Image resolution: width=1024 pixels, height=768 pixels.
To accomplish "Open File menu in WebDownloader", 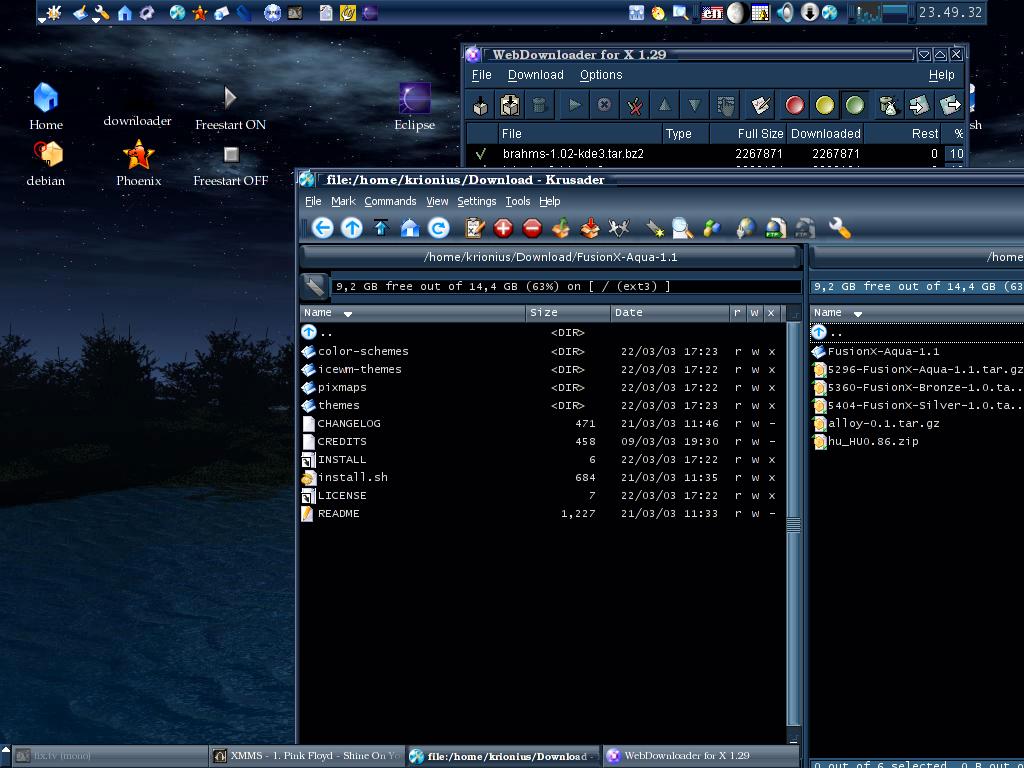I will click(481, 75).
